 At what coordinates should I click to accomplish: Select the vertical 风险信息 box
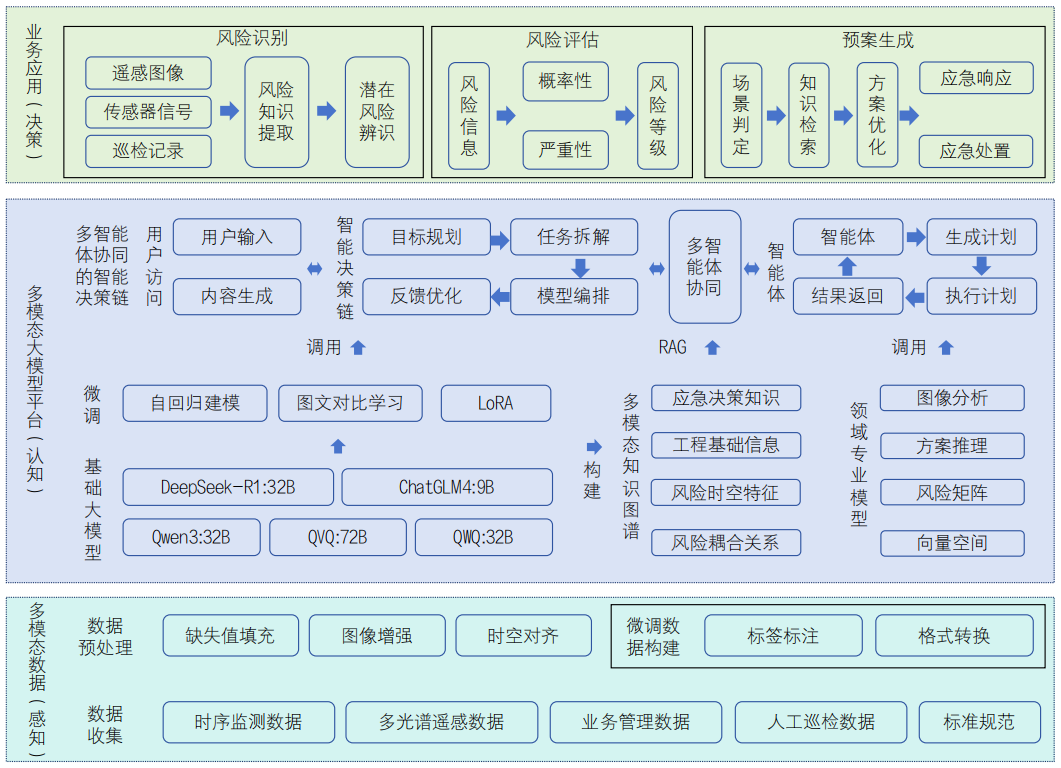coord(469,116)
